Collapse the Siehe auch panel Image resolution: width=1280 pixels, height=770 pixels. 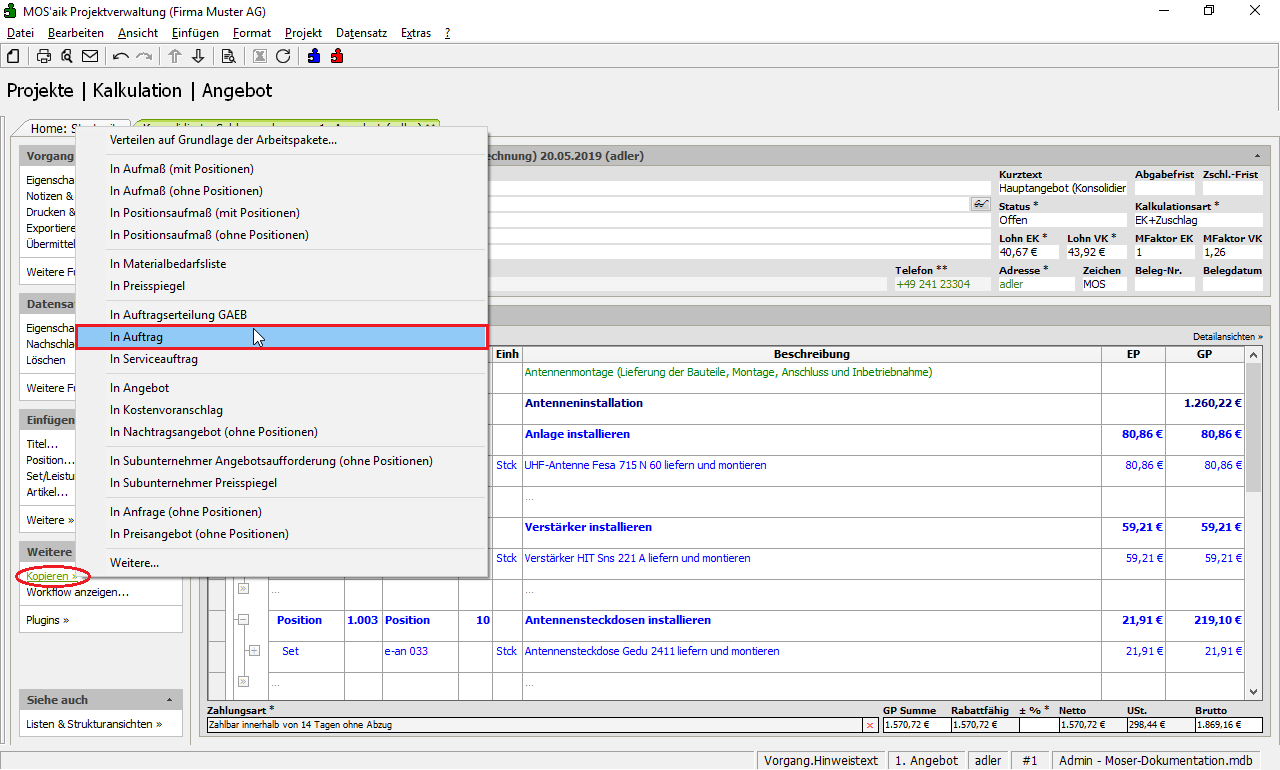coord(168,700)
